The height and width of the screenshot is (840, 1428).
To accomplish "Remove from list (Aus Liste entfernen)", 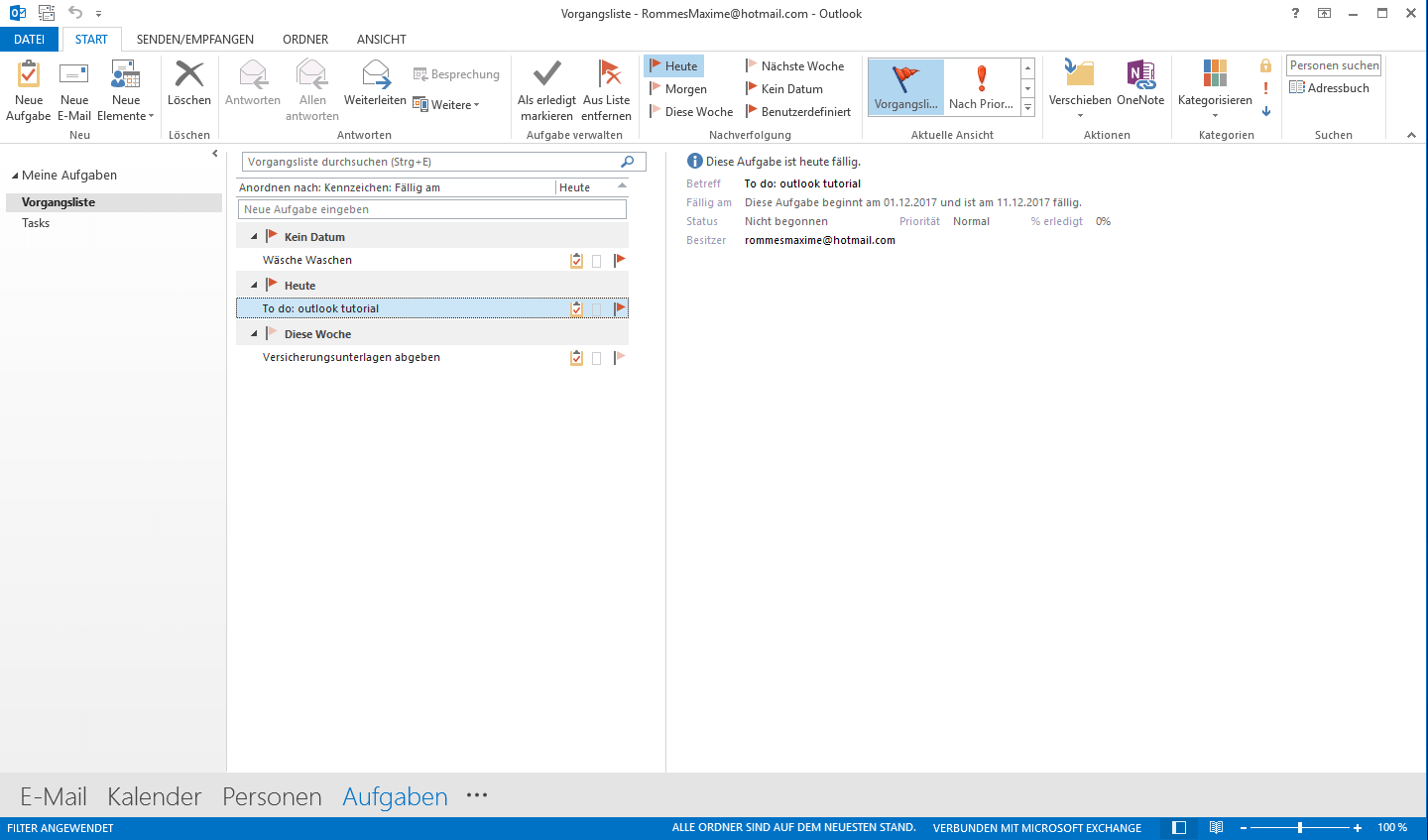I will [x=606, y=90].
